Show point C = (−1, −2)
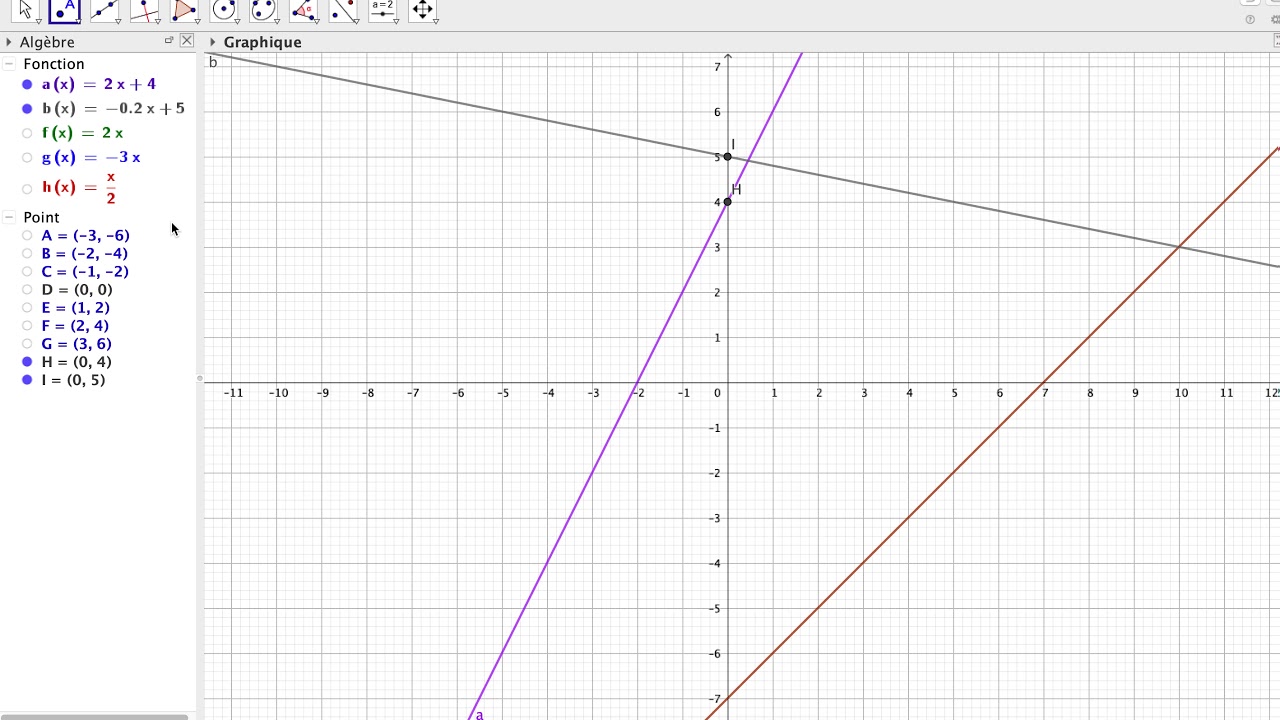1280x720 pixels. [27, 272]
